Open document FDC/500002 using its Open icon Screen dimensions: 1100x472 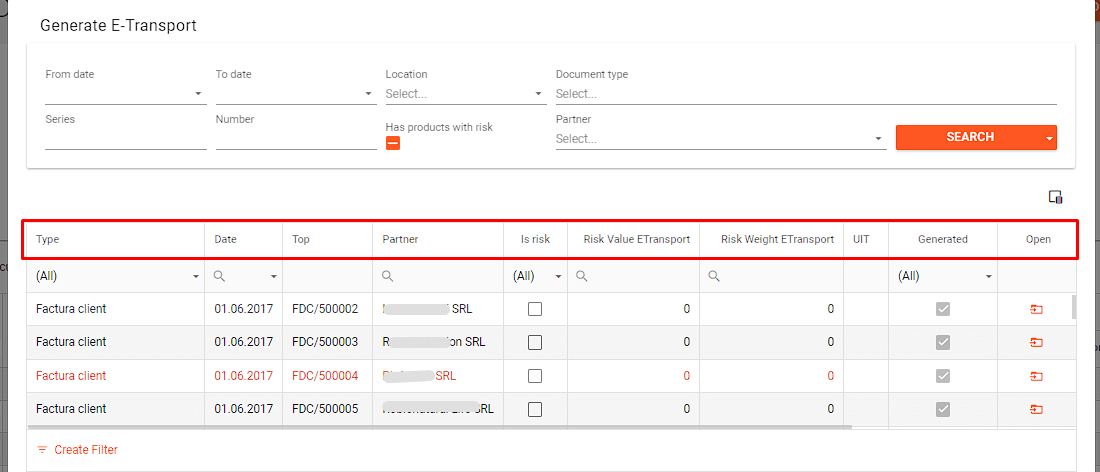tap(1036, 310)
